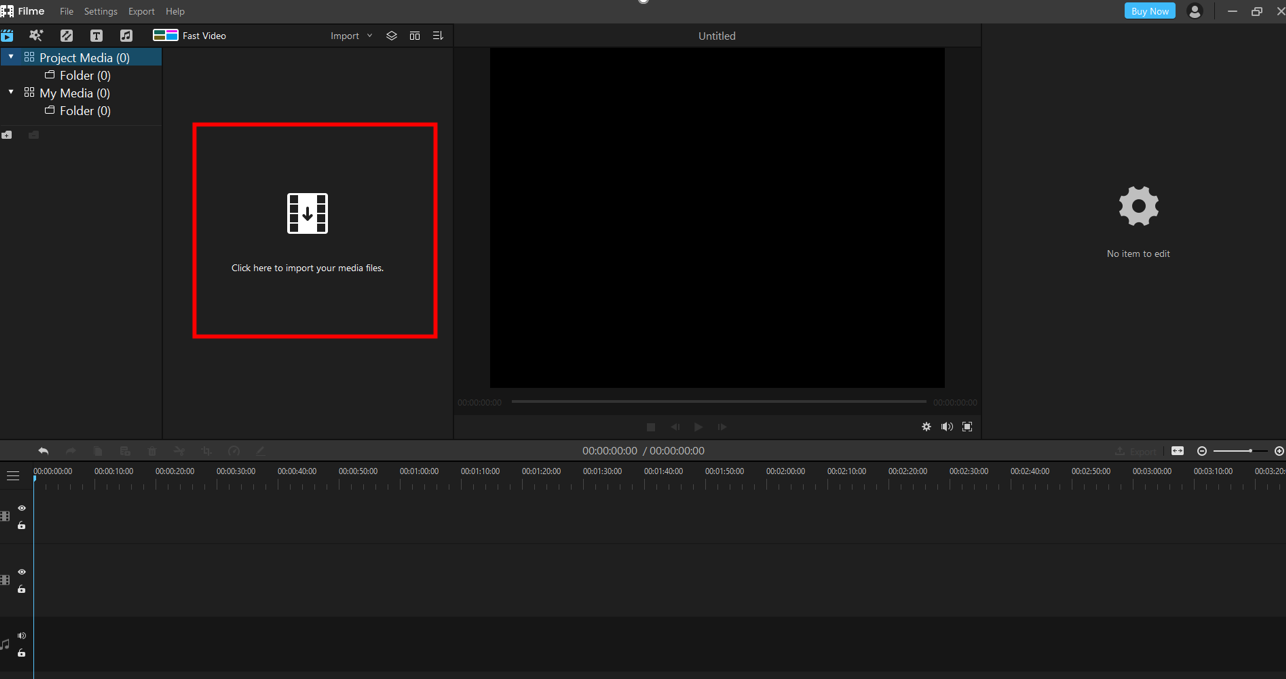Screen dimensions: 1286x679
Task: Step to the next frame
Action: tap(722, 427)
